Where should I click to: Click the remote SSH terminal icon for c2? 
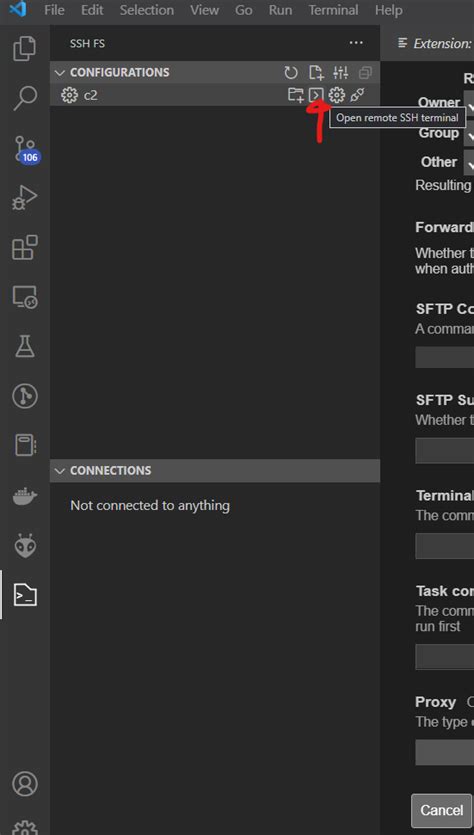(x=316, y=95)
